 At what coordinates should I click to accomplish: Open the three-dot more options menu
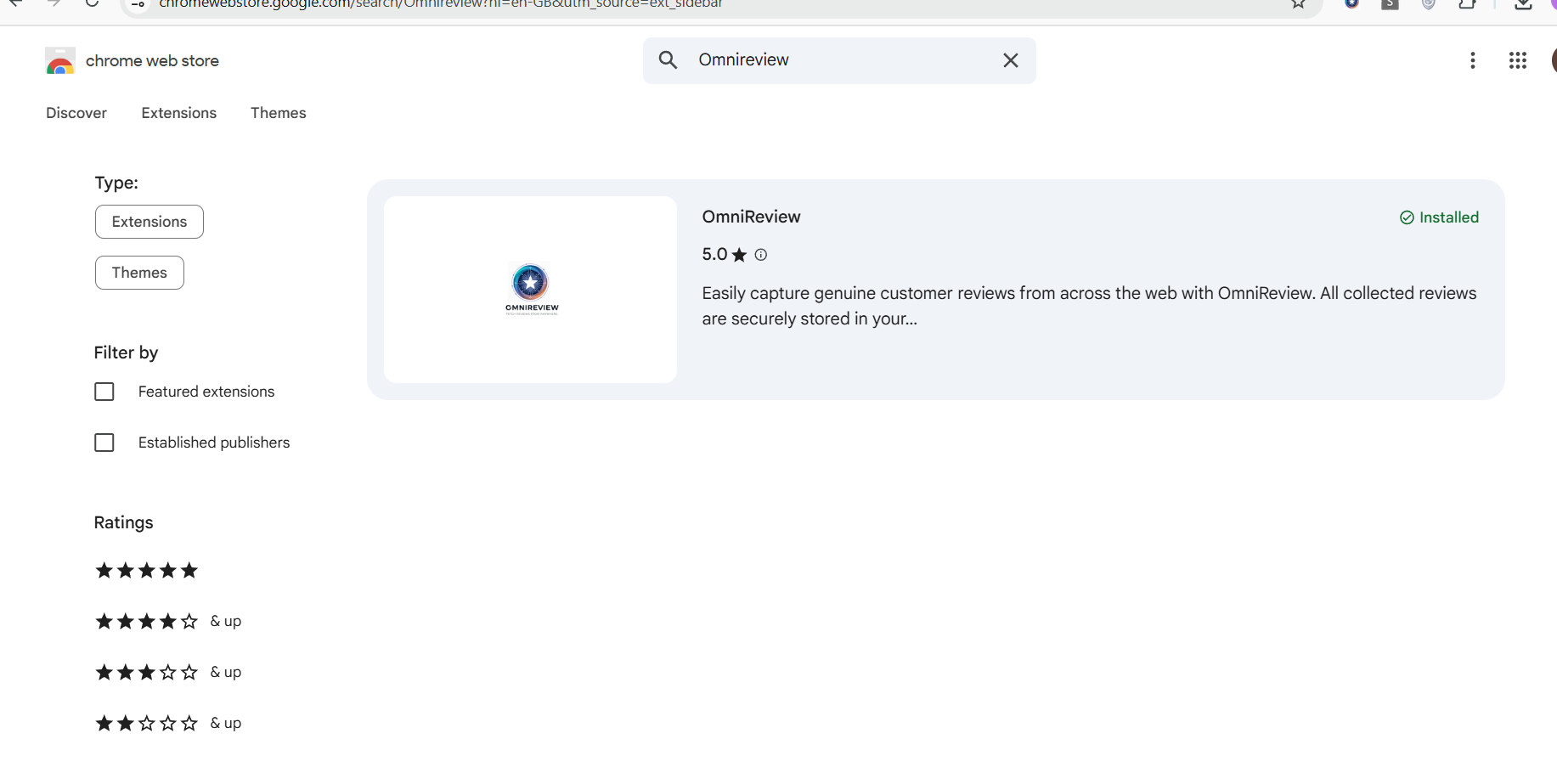1472,60
